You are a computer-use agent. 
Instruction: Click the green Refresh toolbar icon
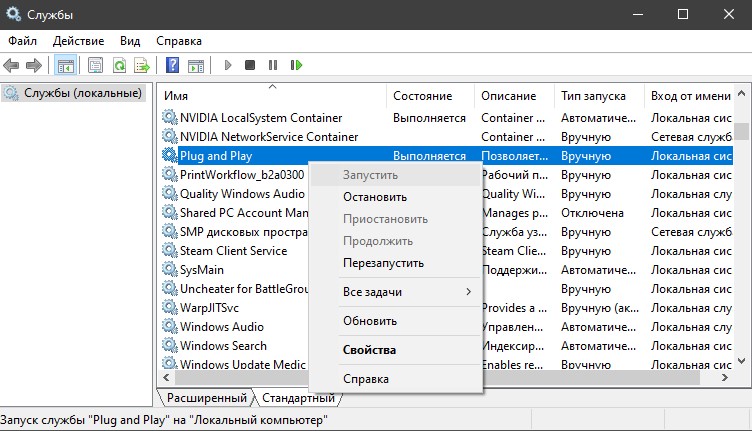(119, 65)
